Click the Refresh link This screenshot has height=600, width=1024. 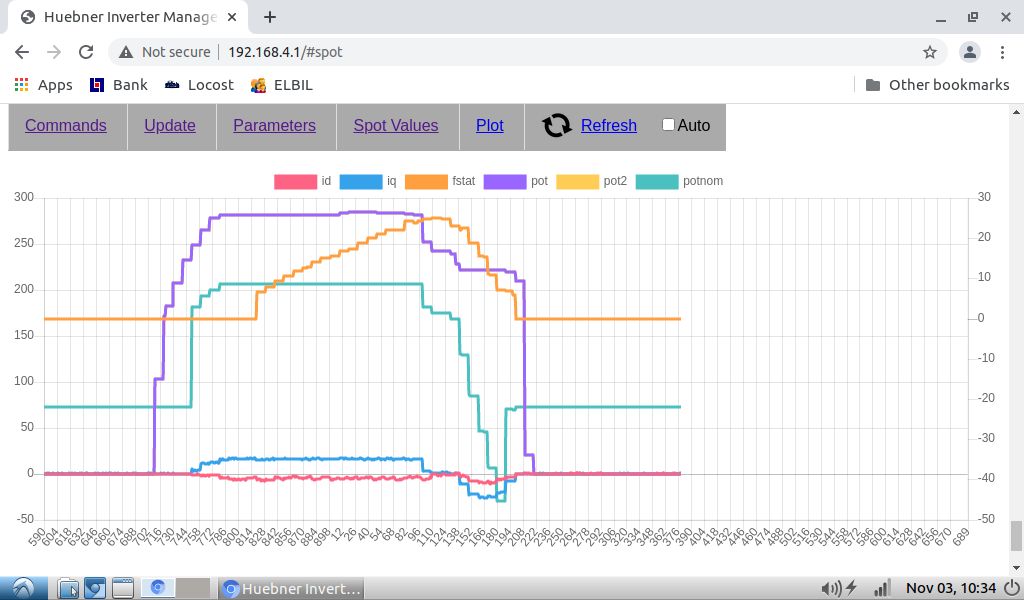(x=608, y=125)
